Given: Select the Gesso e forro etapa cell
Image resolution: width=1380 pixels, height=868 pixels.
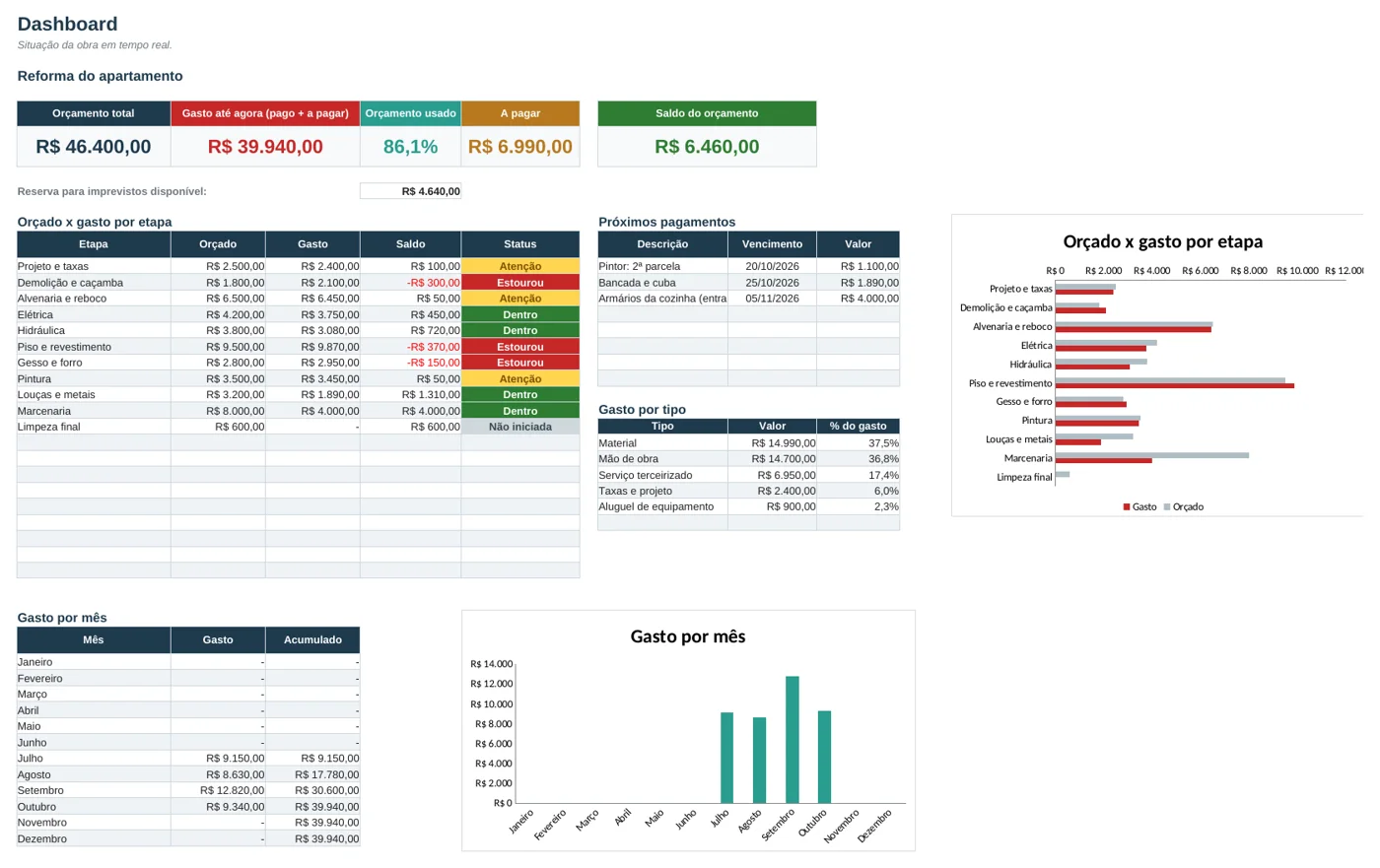Looking at the screenshot, I should [94, 363].
